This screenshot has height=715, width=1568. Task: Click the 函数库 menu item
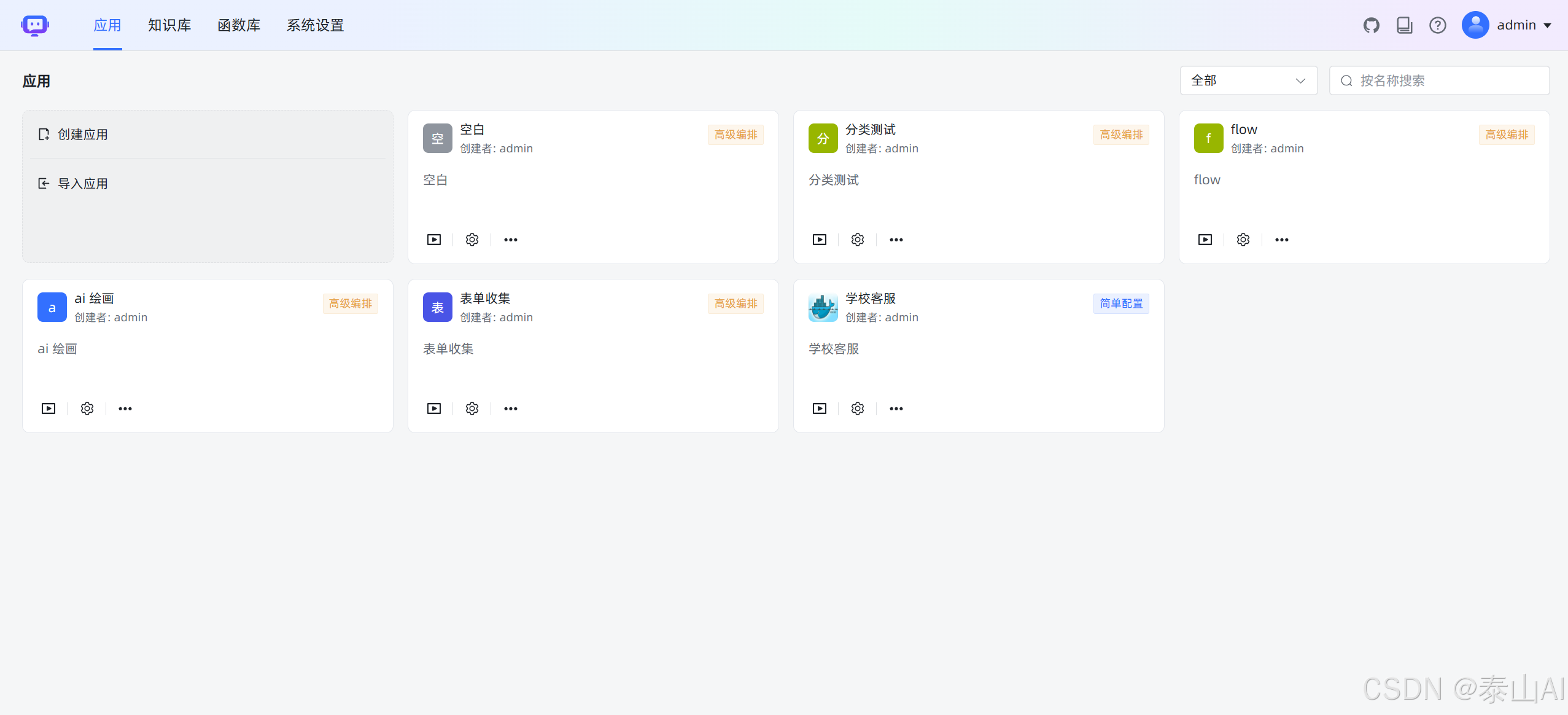click(x=239, y=25)
